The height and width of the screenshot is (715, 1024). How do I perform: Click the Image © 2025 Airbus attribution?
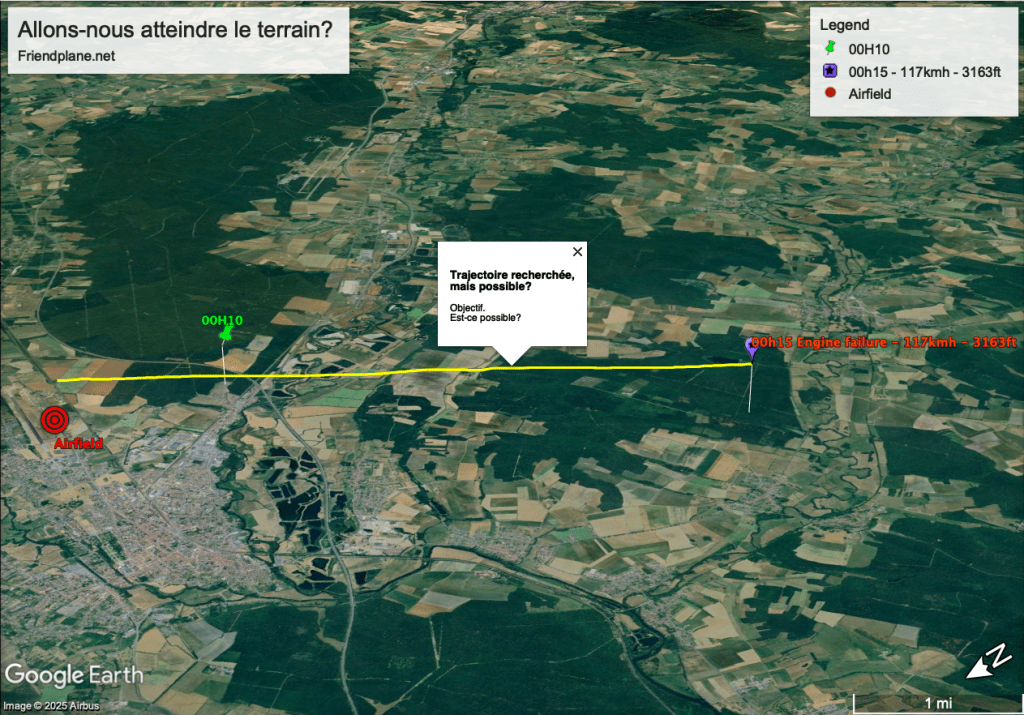[x=50, y=706]
